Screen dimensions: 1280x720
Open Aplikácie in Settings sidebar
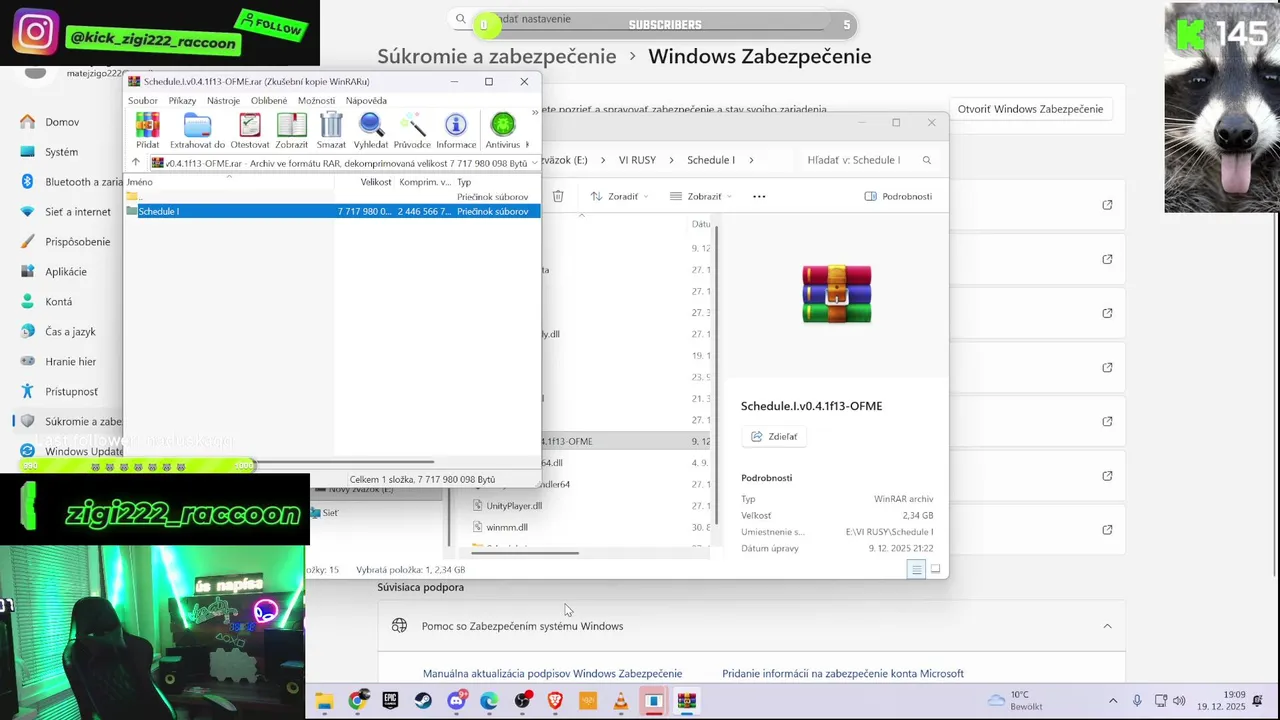(x=65, y=272)
